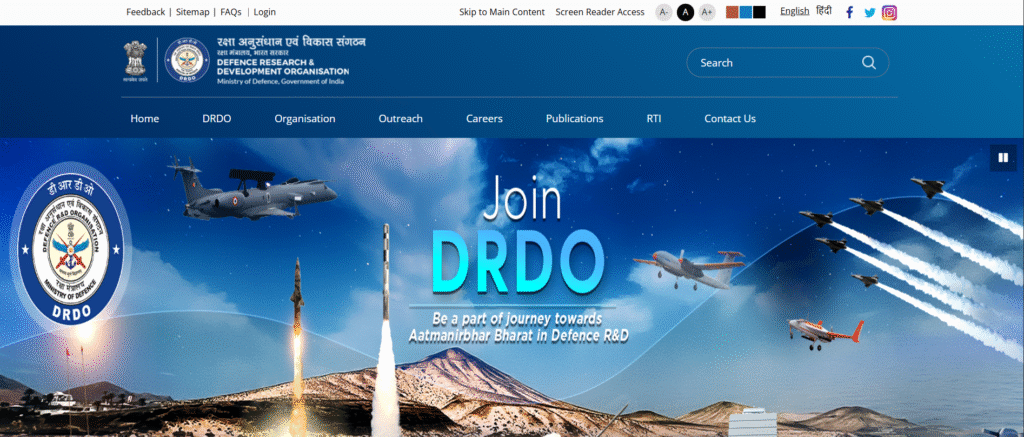Open the Sitemap link
1024x437 pixels.
click(193, 12)
